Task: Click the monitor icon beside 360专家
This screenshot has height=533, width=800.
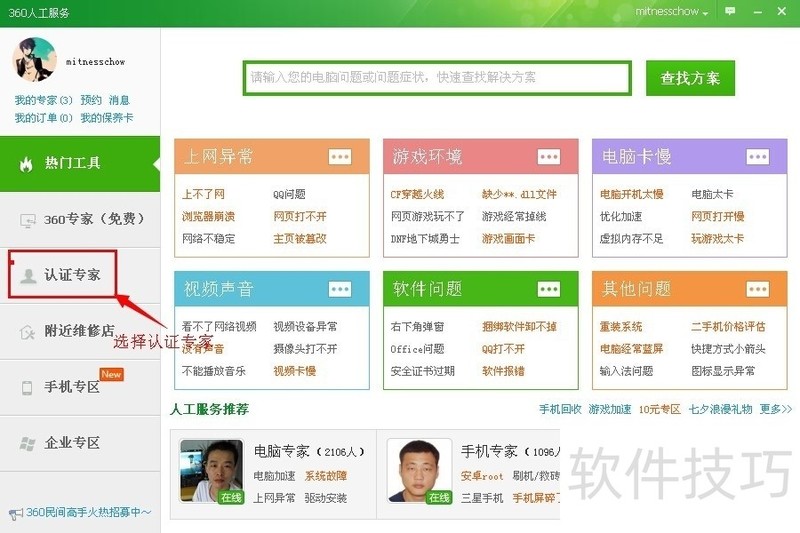Action: 27,220
